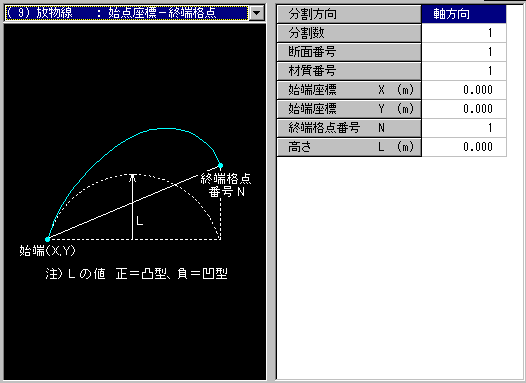Click the 分割方向 row header
This screenshot has height=383, width=526.
coord(349,14)
